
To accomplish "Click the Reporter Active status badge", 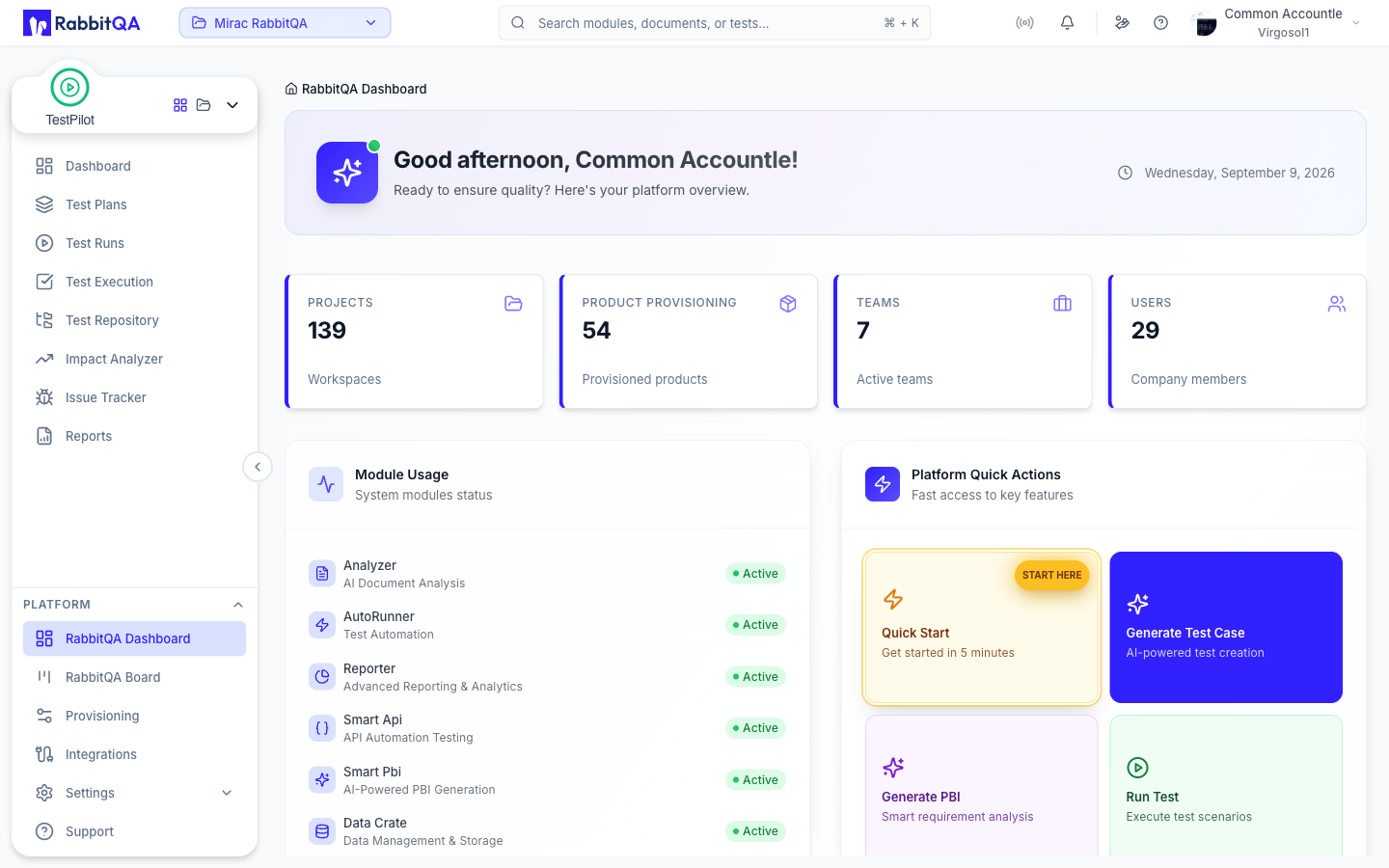I will coord(755,677).
